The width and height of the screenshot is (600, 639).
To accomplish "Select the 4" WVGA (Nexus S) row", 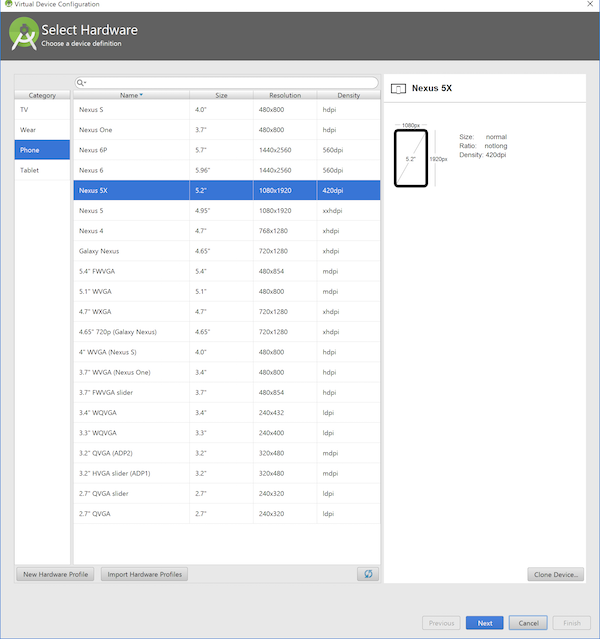I will 227,352.
